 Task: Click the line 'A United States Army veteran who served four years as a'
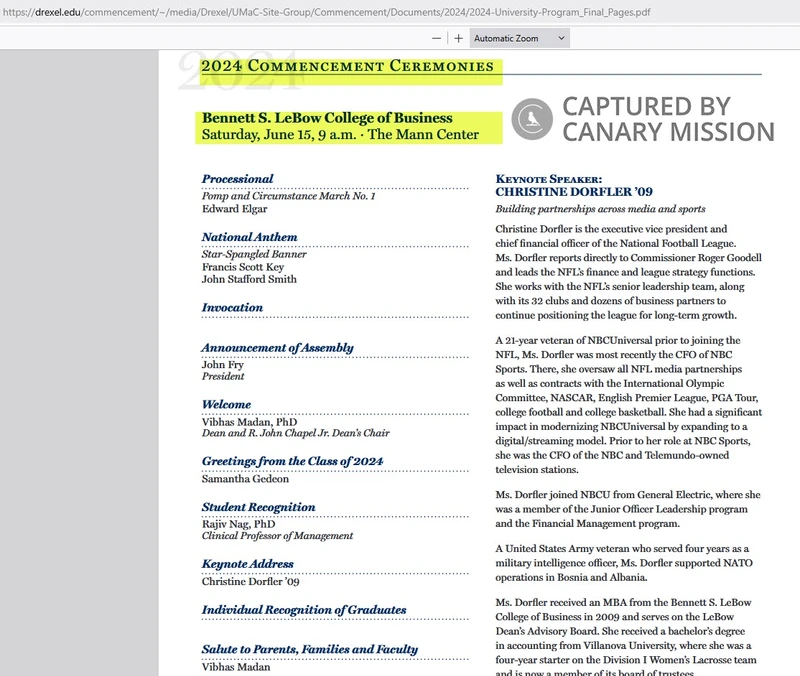coord(622,548)
